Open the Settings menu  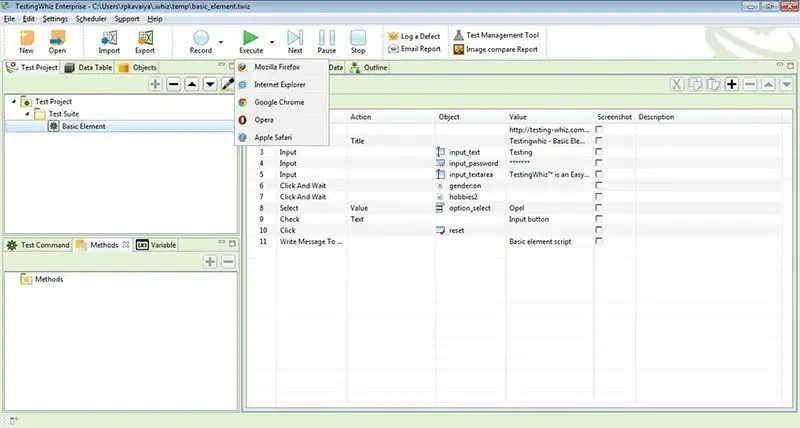tap(55, 19)
